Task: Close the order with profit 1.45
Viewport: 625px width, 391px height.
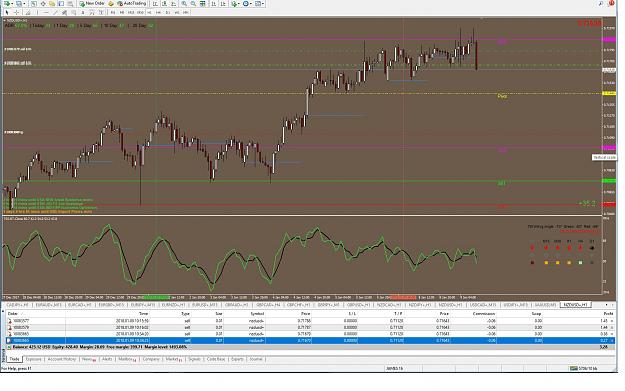Action: coord(612,320)
